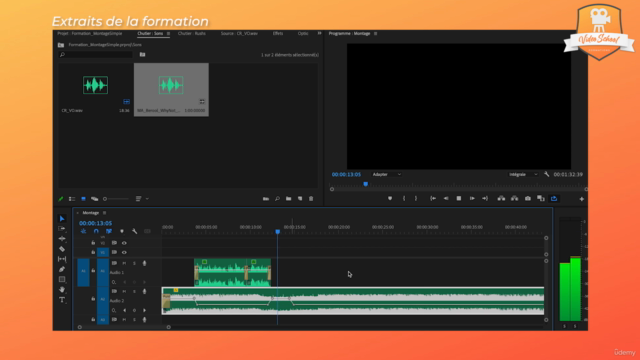Click the New Item icon in bin panel
Viewport: 640px width, 360px height.
click(x=300, y=199)
